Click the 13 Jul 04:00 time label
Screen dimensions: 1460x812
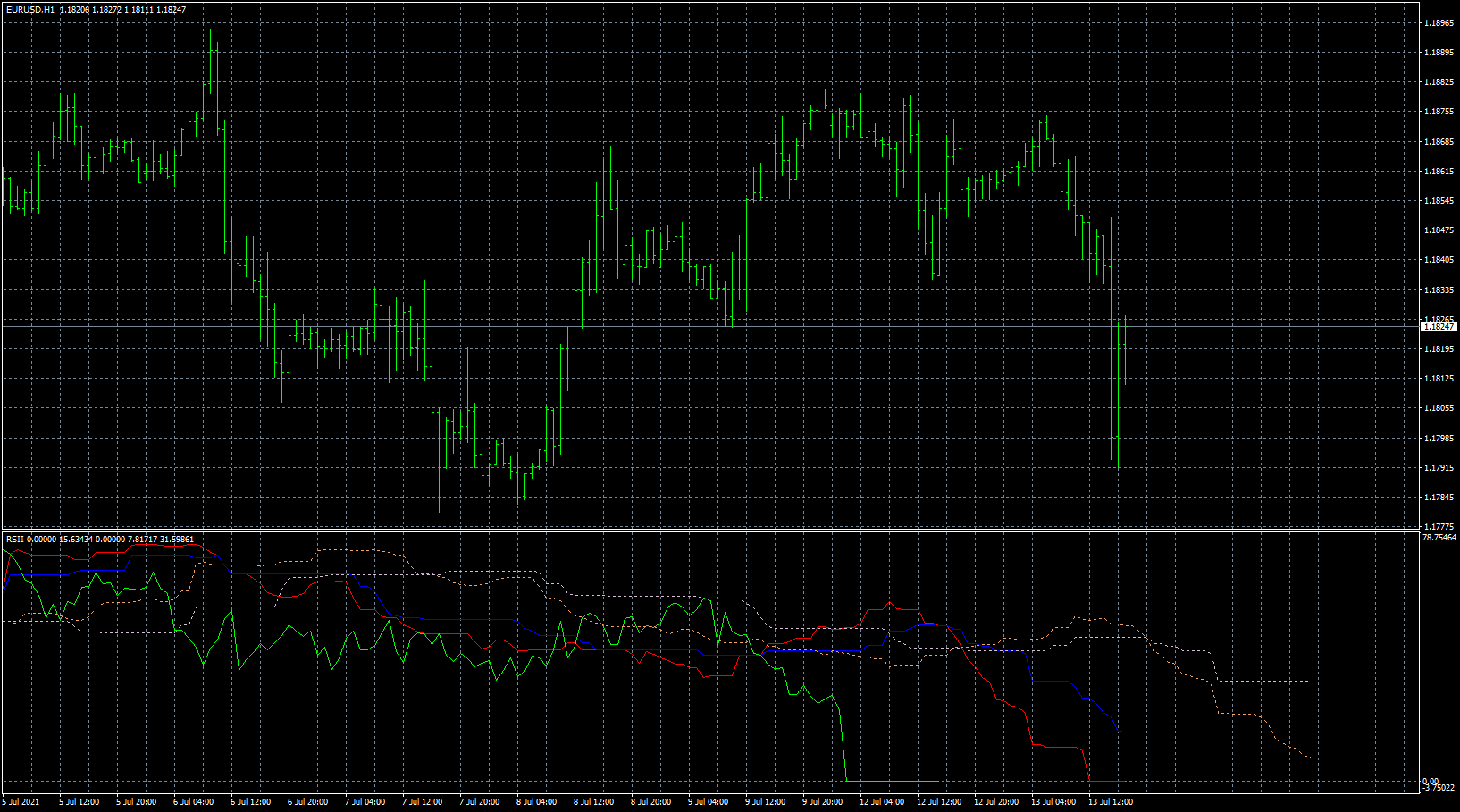point(1053,802)
